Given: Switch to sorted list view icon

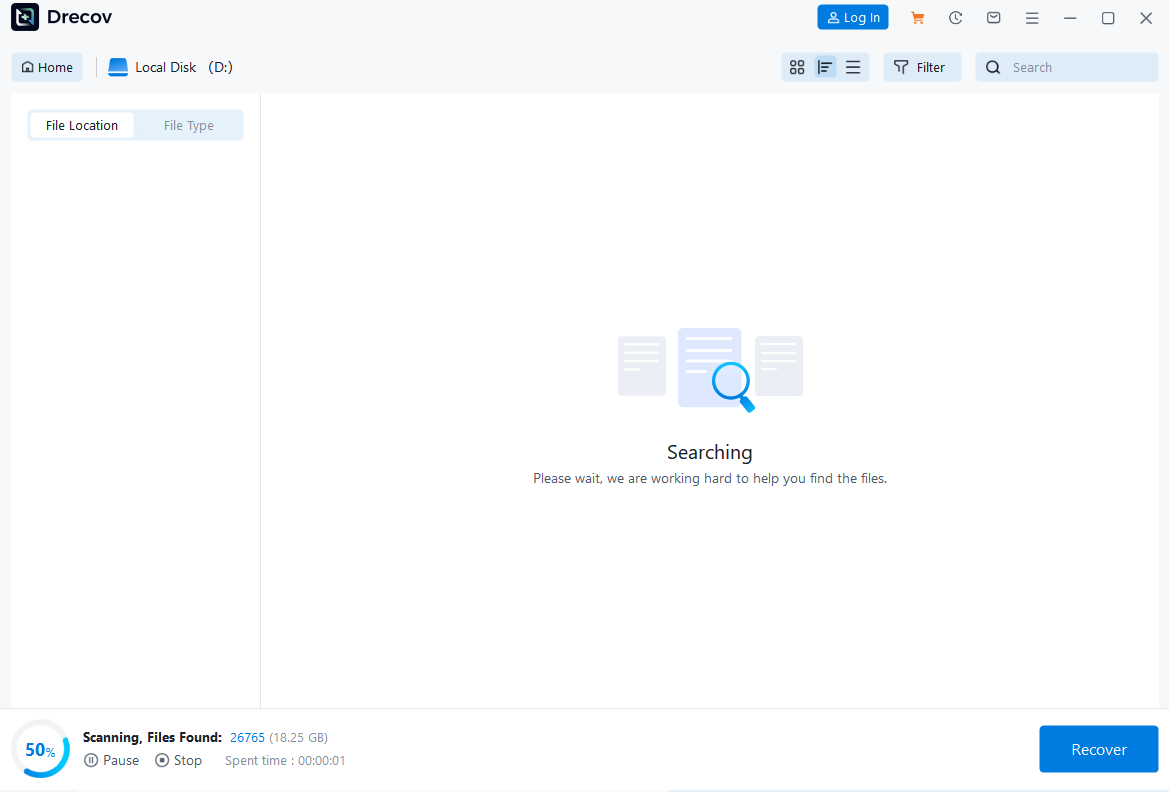Looking at the screenshot, I should click(825, 67).
